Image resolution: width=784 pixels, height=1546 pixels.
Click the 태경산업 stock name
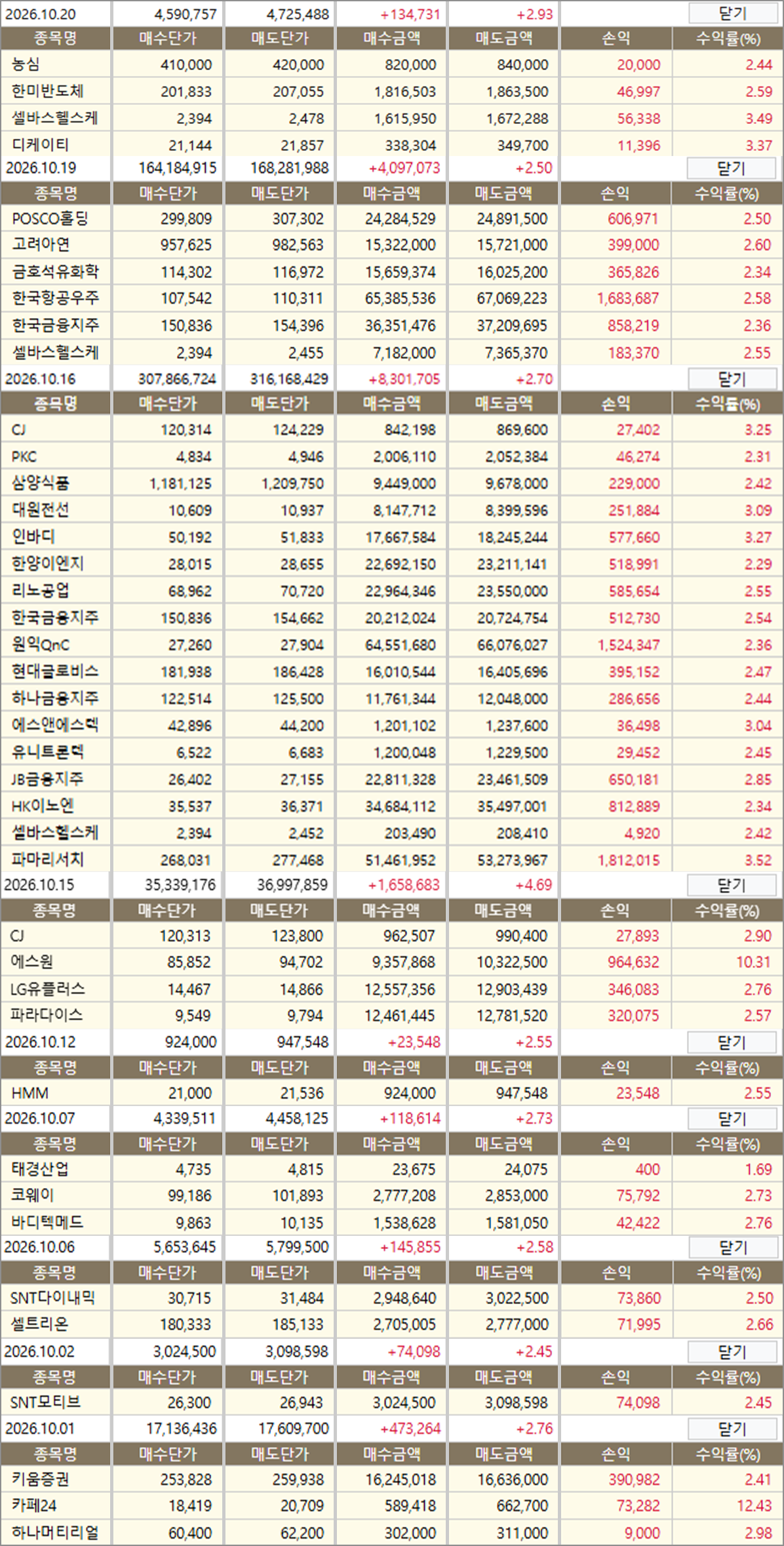coord(40,1169)
